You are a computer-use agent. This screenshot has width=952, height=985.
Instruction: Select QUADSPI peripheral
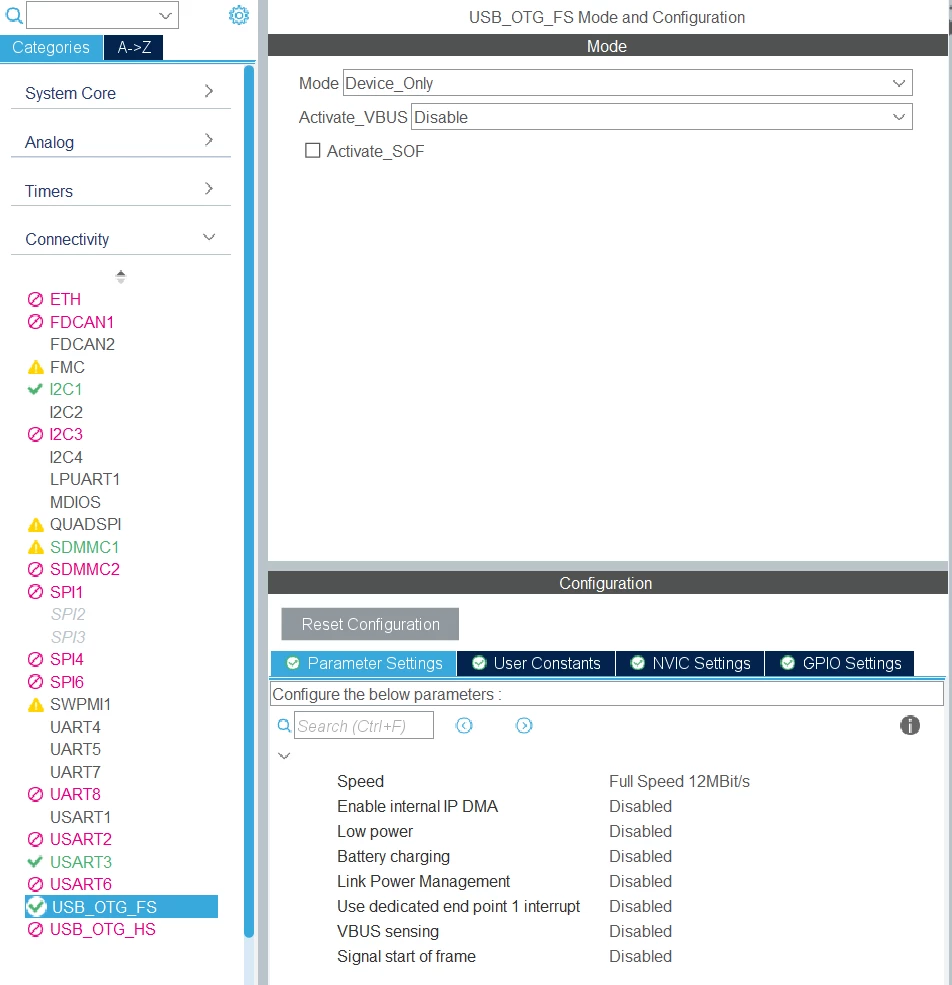pos(85,524)
